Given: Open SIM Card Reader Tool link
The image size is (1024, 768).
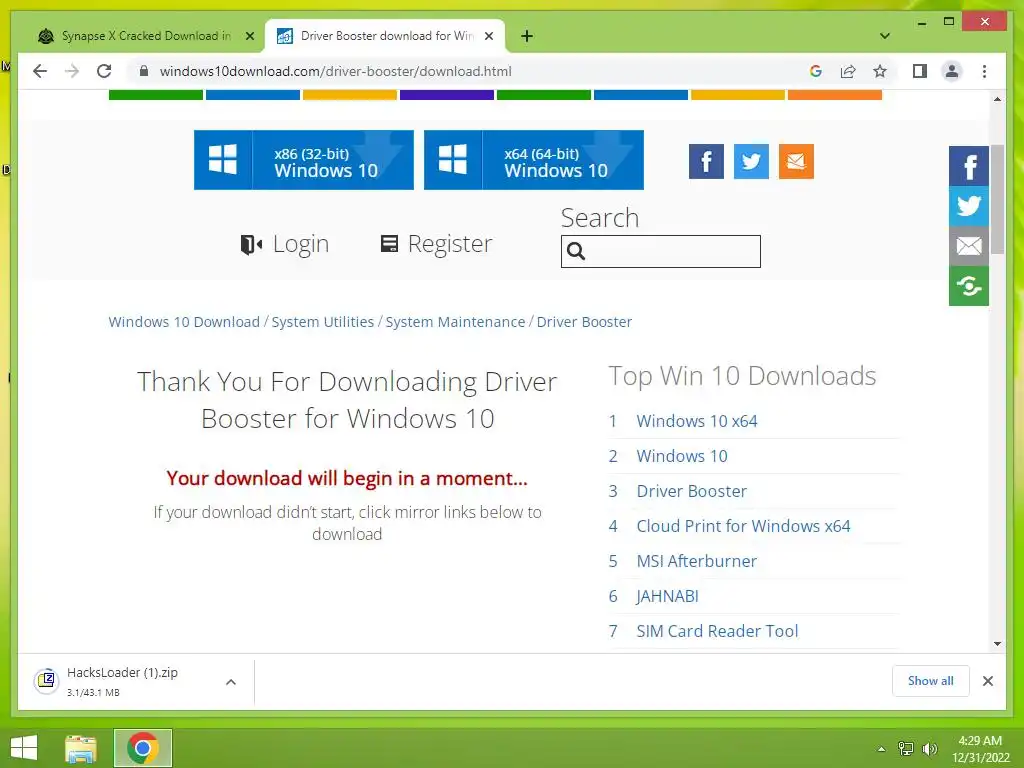Looking at the screenshot, I should point(717,631).
